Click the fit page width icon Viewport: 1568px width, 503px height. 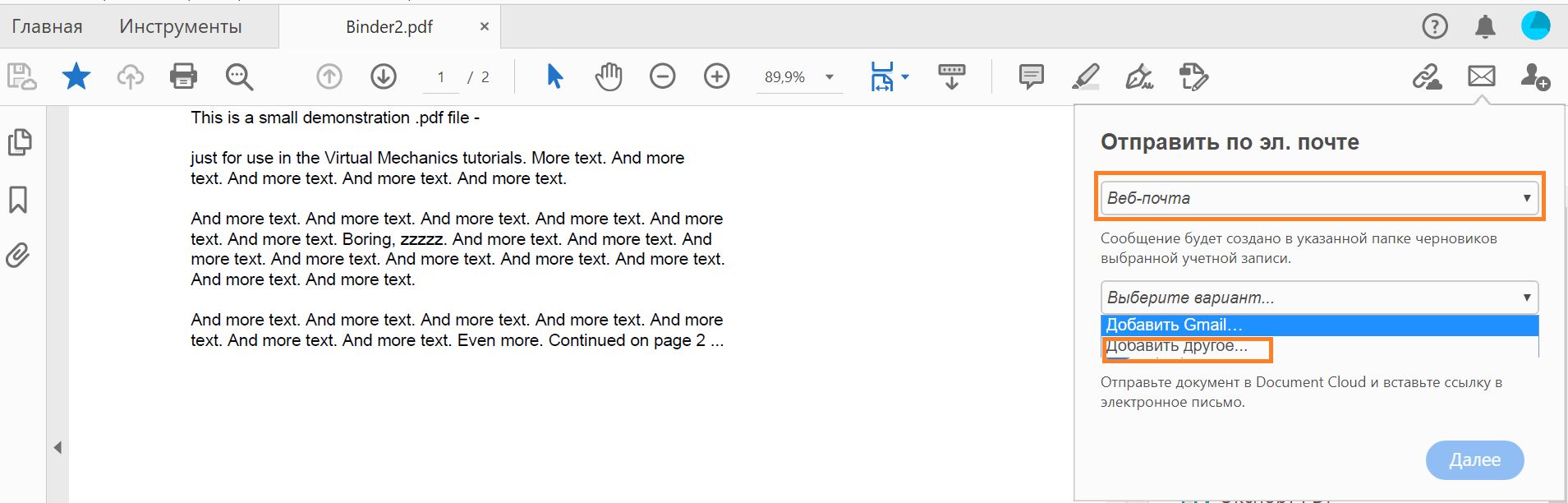[x=882, y=76]
